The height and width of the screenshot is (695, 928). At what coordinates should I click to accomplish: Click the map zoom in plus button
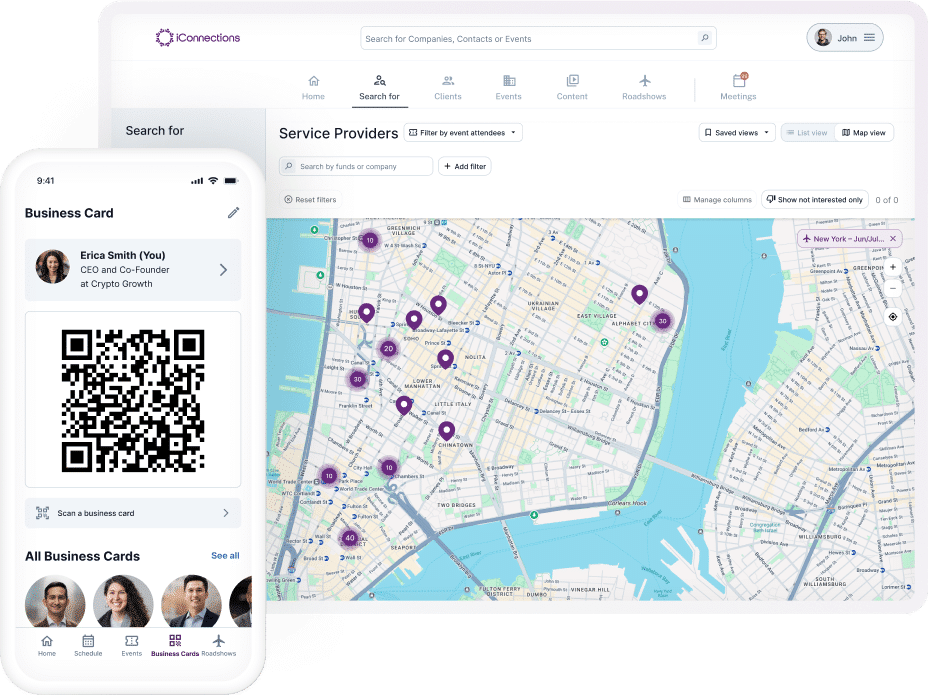coord(893,267)
